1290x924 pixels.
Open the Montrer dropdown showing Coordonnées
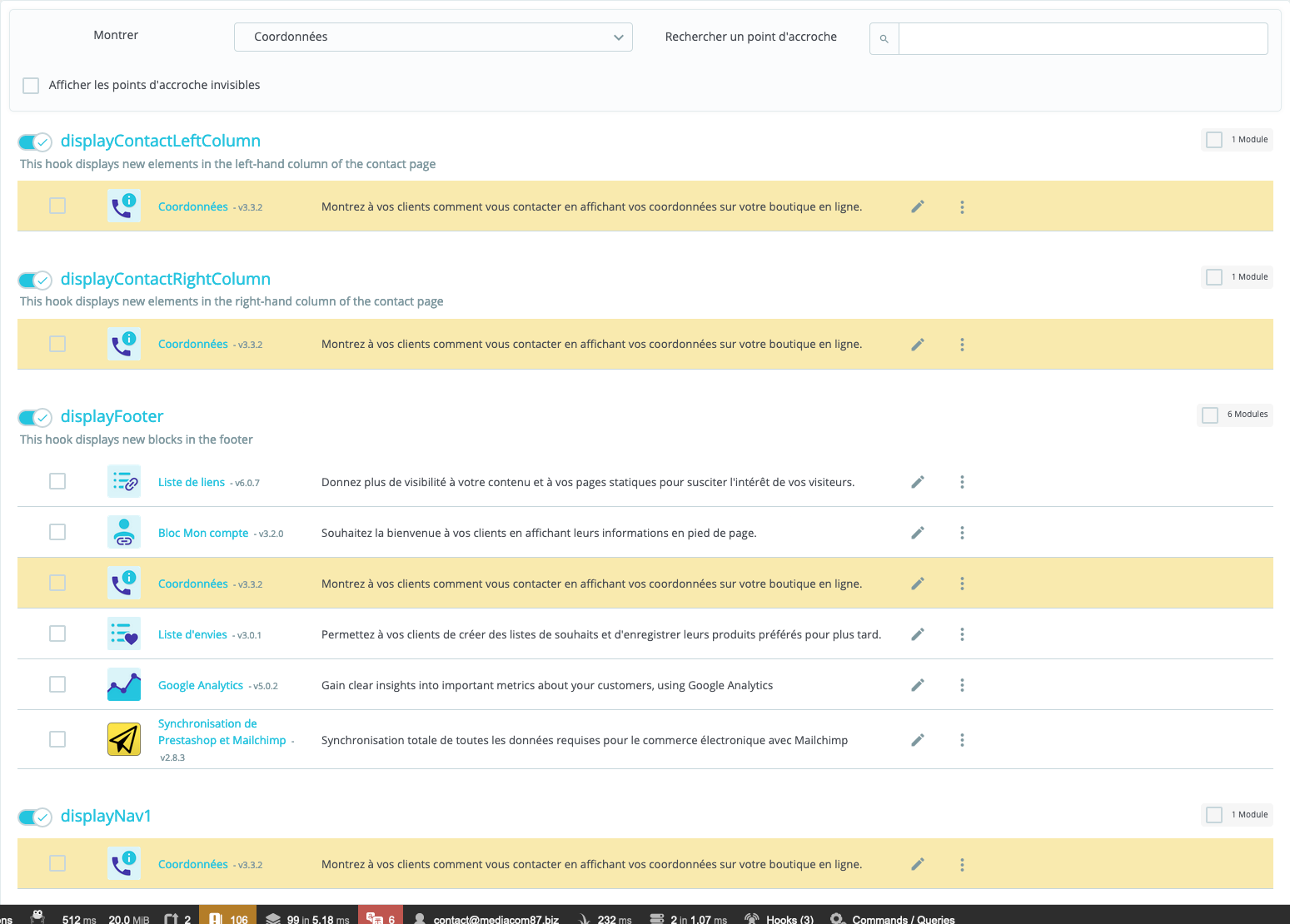pyautogui.click(x=433, y=37)
